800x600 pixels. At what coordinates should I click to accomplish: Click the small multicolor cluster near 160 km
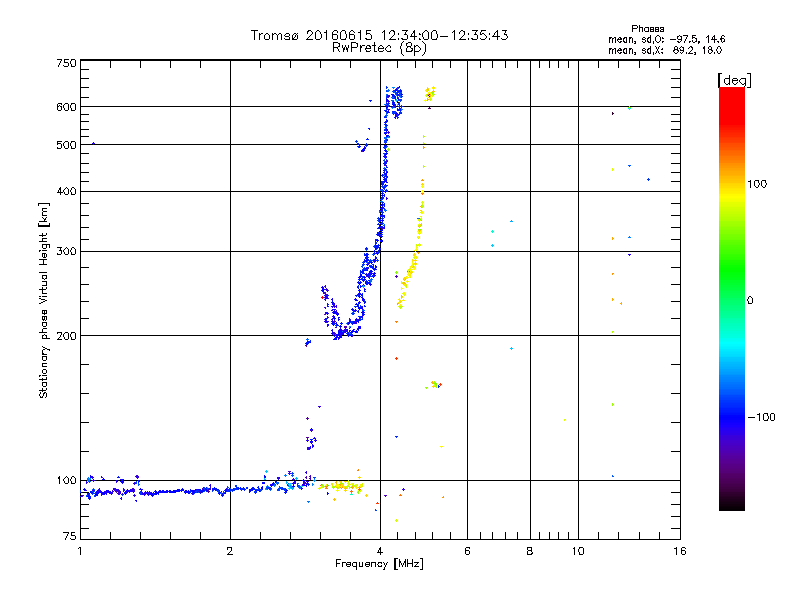pos(435,385)
